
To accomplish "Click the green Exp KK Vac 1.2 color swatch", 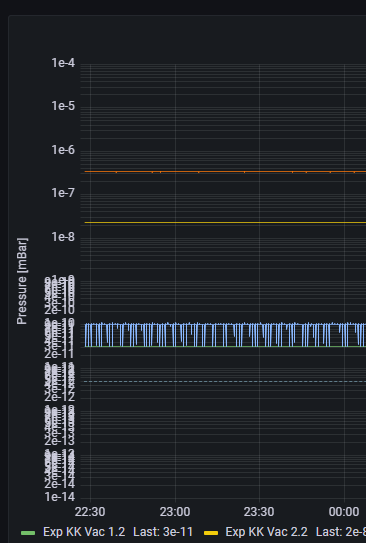I will (28, 533).
